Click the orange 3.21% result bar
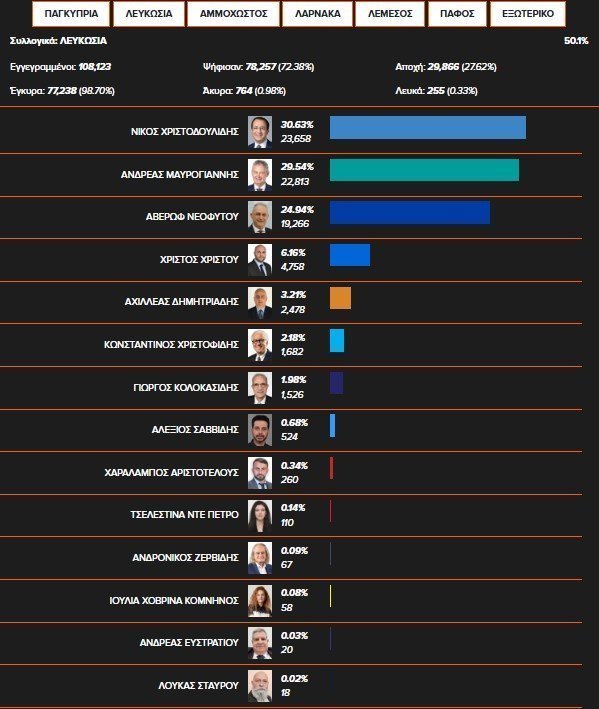Viewport: 599px width, 709px height. (x=340, y=298)
